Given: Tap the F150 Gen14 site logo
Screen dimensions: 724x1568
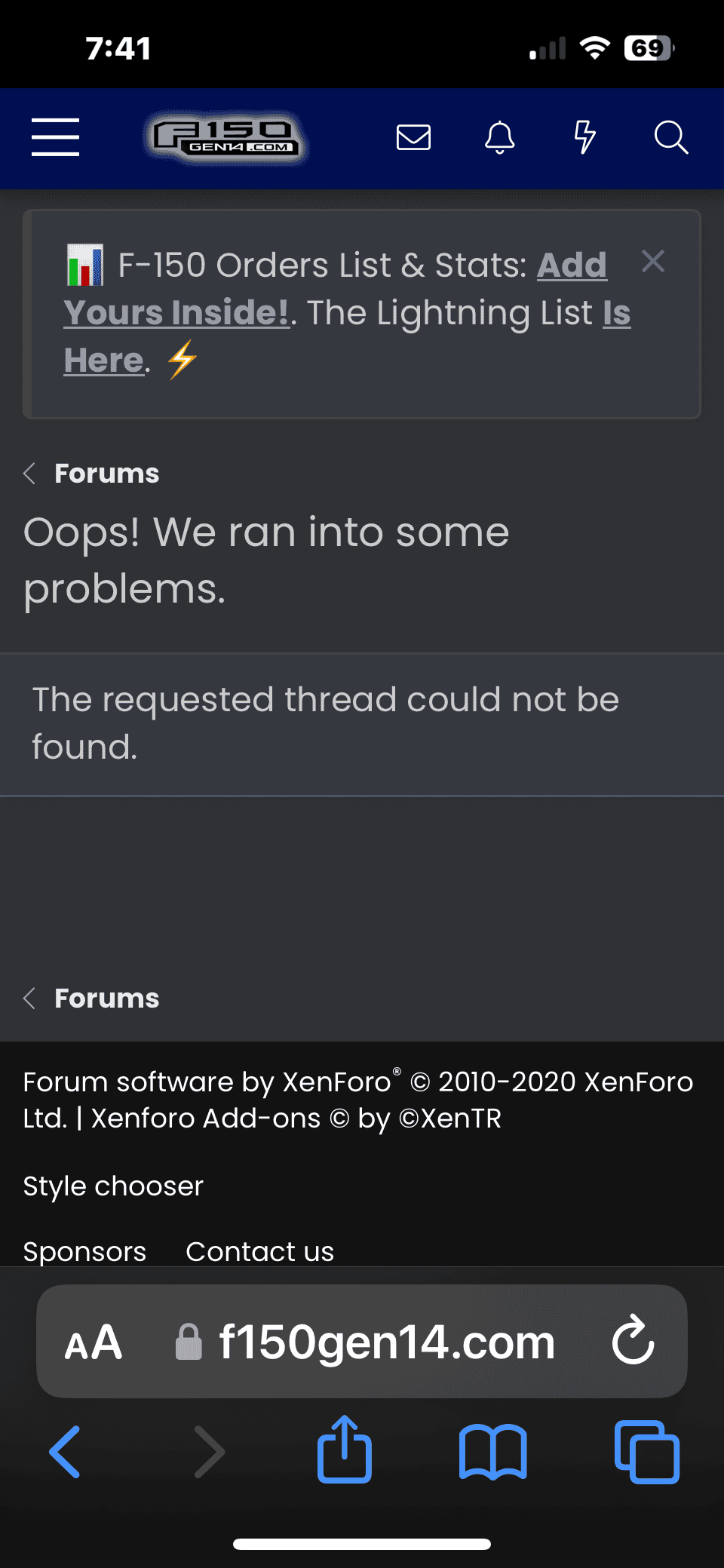Looking at the screenshot, I should point(225,138).
